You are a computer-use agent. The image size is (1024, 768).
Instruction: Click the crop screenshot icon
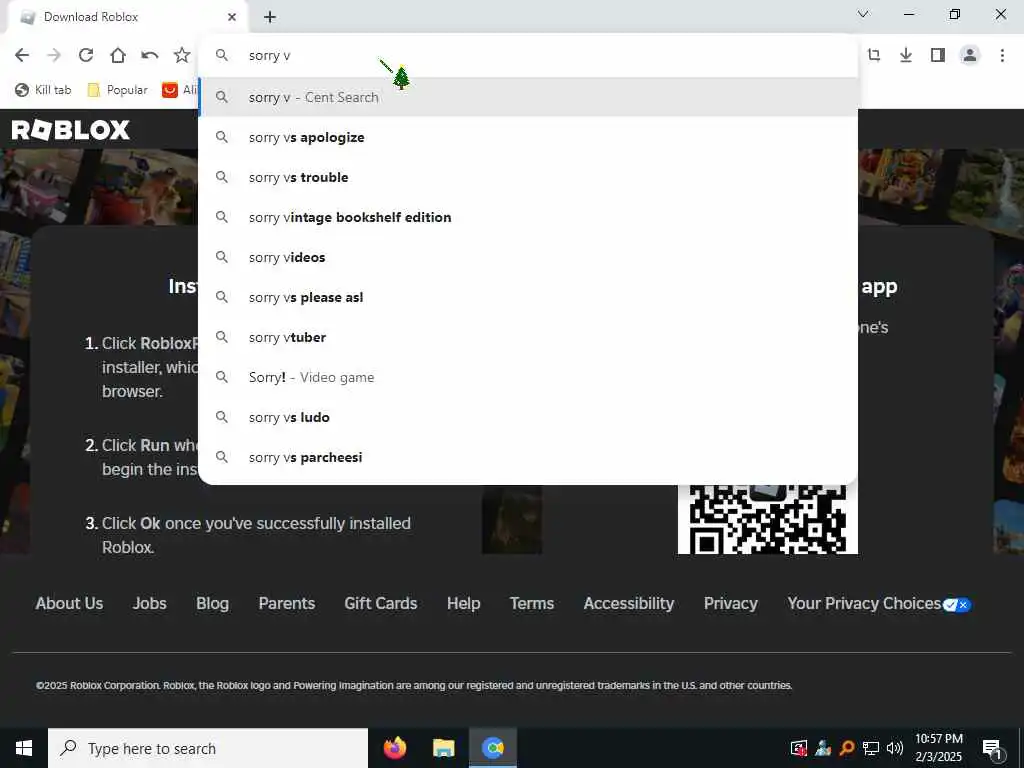click(x=874, y=56)
